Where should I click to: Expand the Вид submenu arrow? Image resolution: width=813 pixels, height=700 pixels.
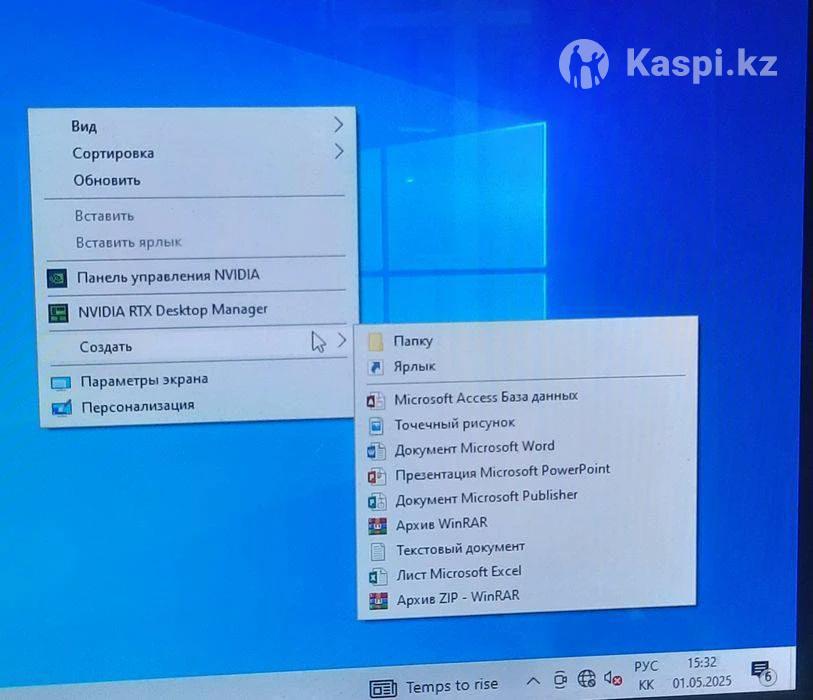pos(339,124)
